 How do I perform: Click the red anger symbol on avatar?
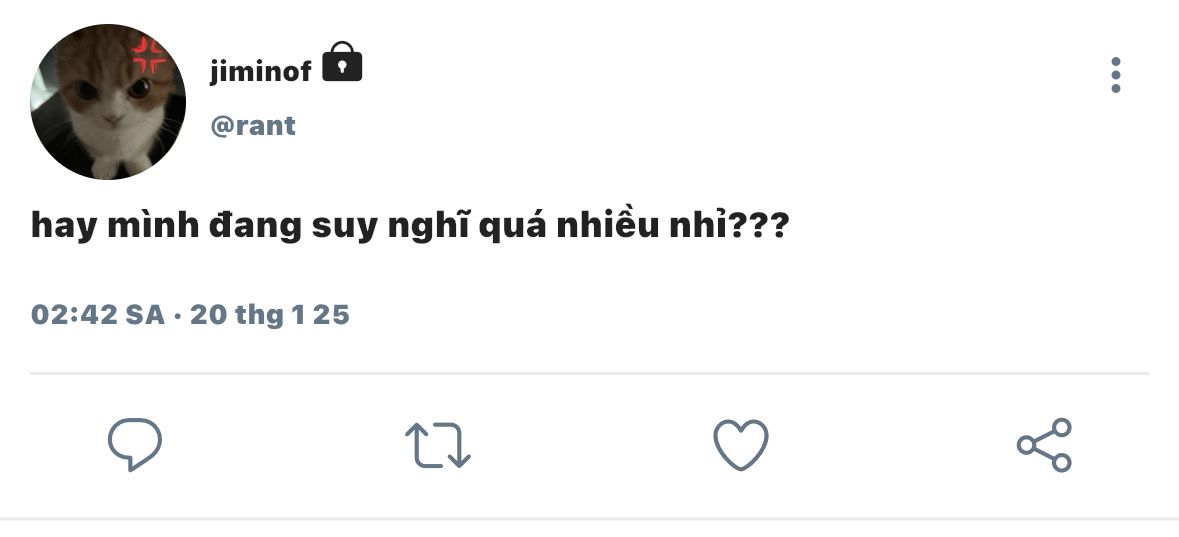(149, 55)
